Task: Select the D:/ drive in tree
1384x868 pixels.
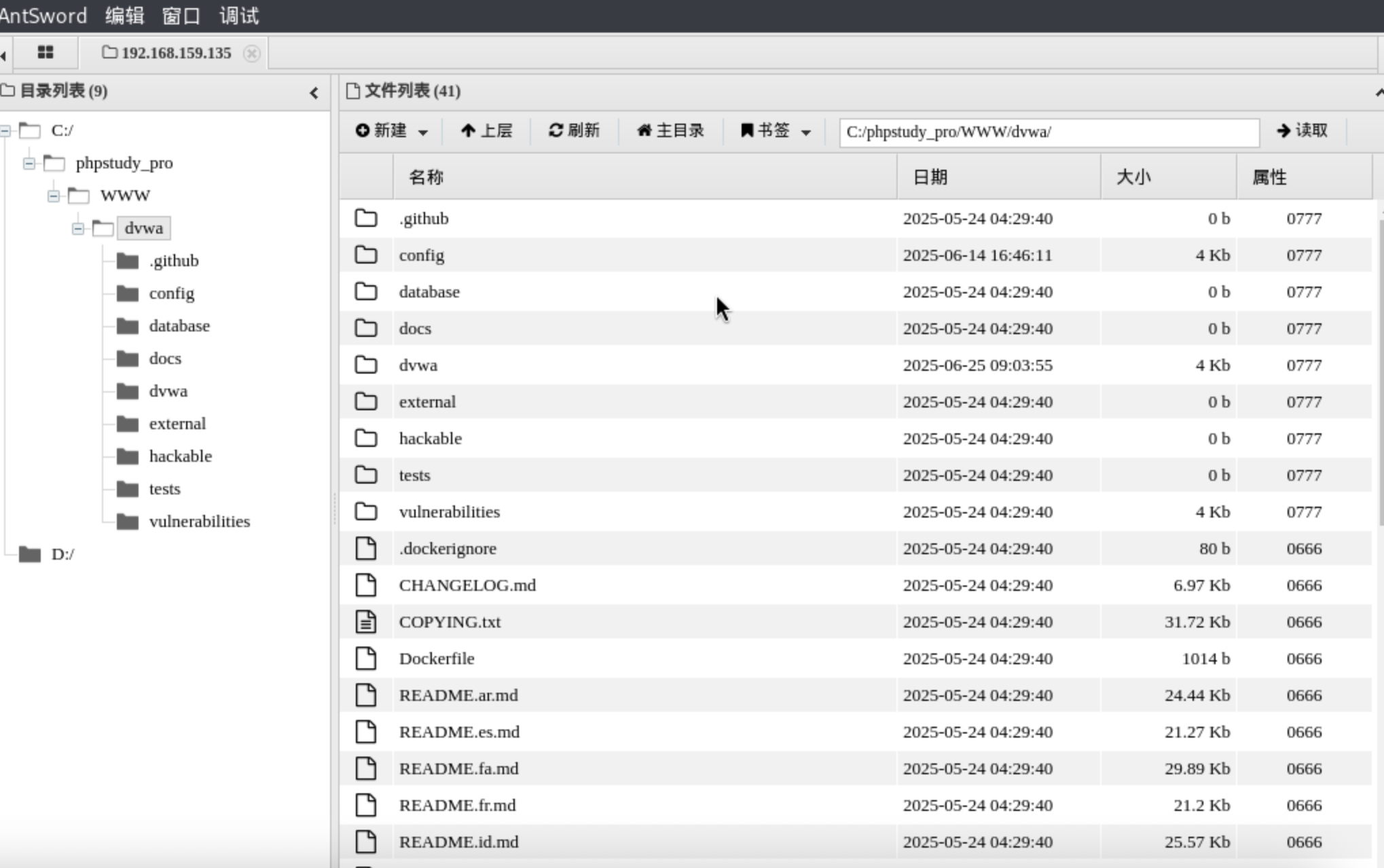Action: click(62, 554)
